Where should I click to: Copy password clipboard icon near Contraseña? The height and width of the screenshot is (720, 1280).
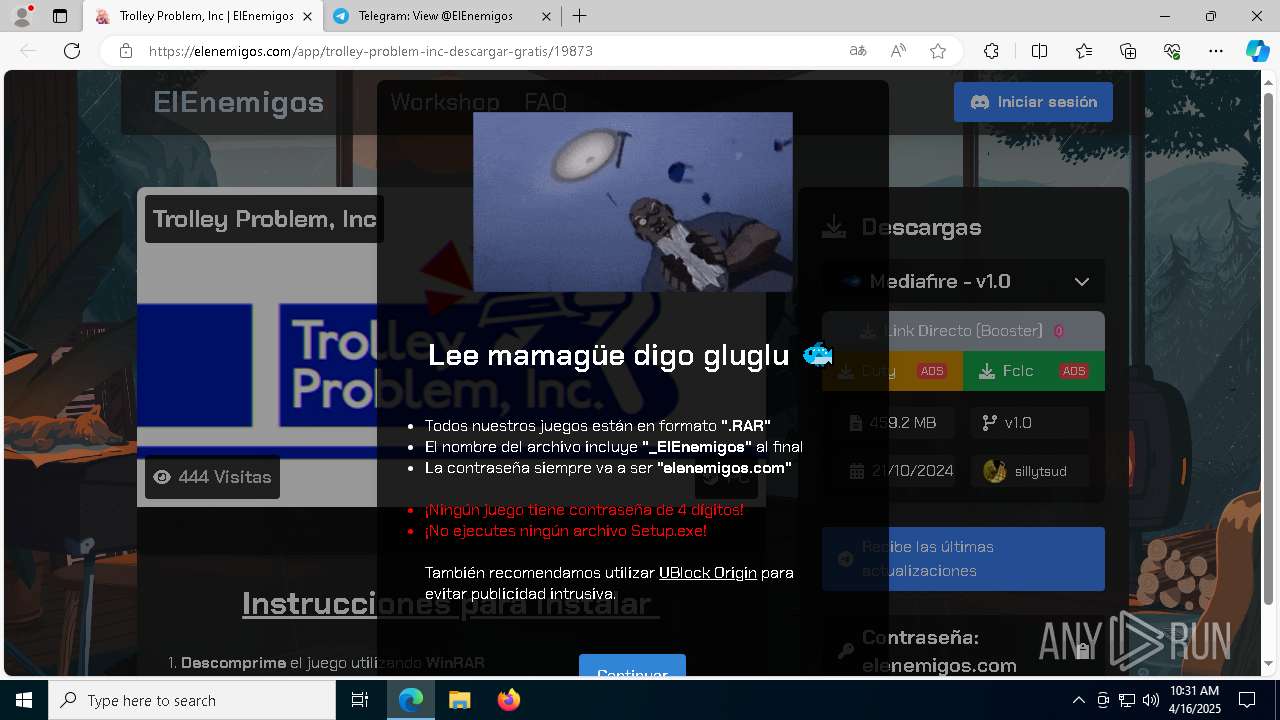click(x=1082, y=651)
